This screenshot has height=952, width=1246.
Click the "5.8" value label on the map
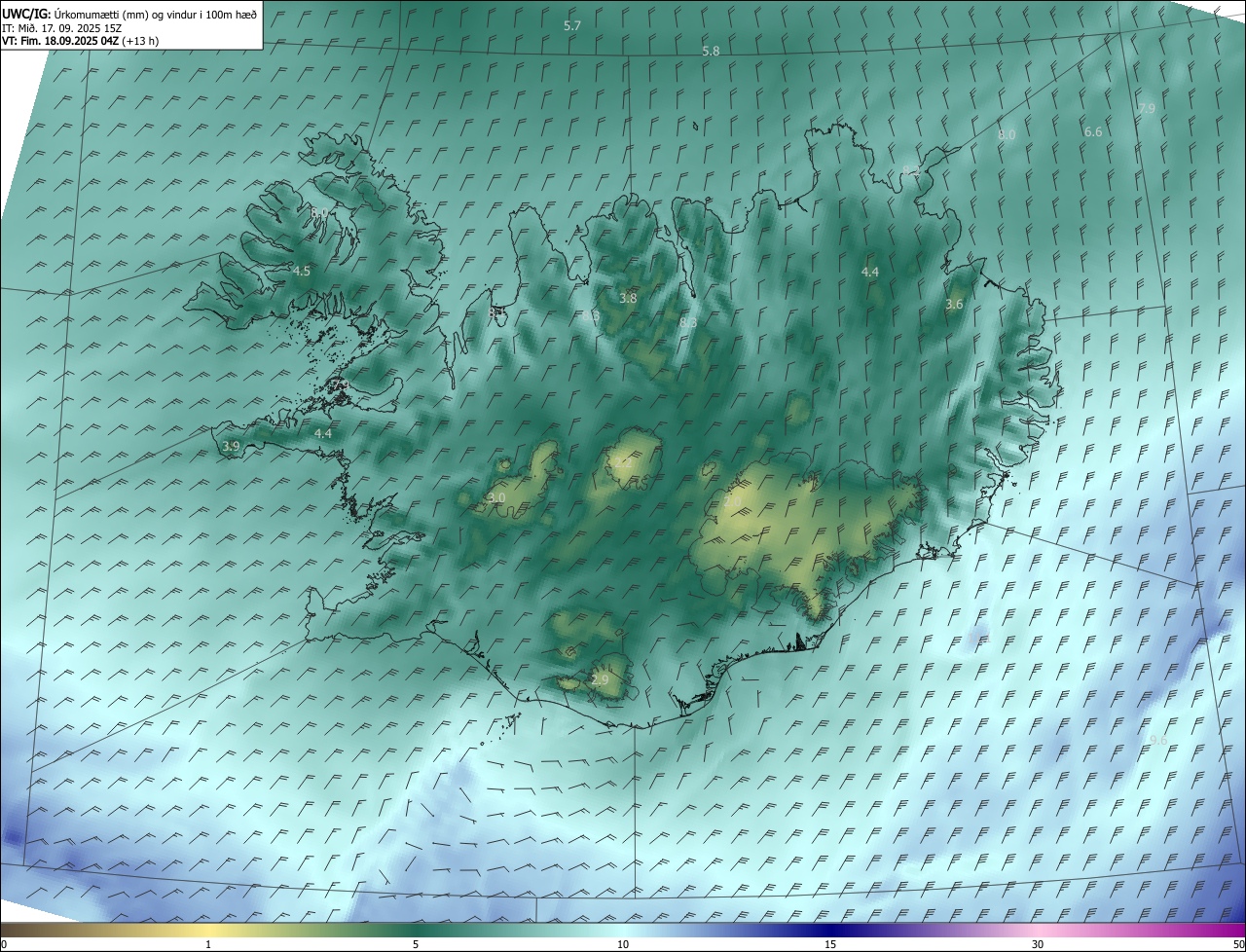pyautogui.click(x=711, y=51)
